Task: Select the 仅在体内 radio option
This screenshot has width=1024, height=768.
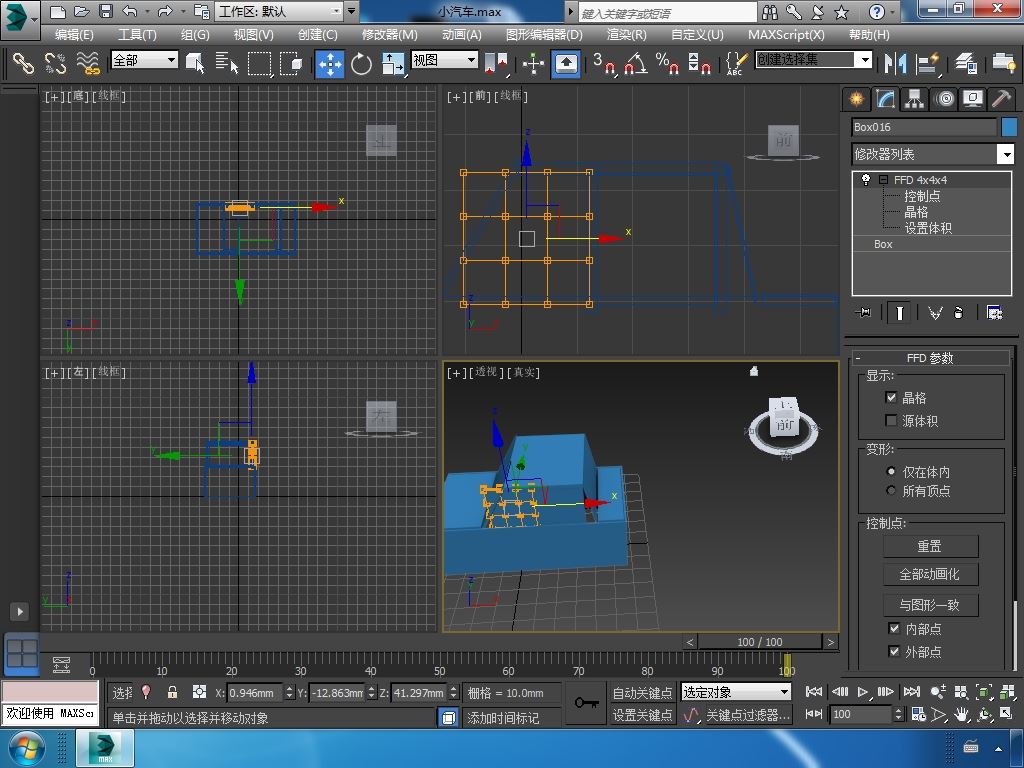Action: tap(891, 471)
